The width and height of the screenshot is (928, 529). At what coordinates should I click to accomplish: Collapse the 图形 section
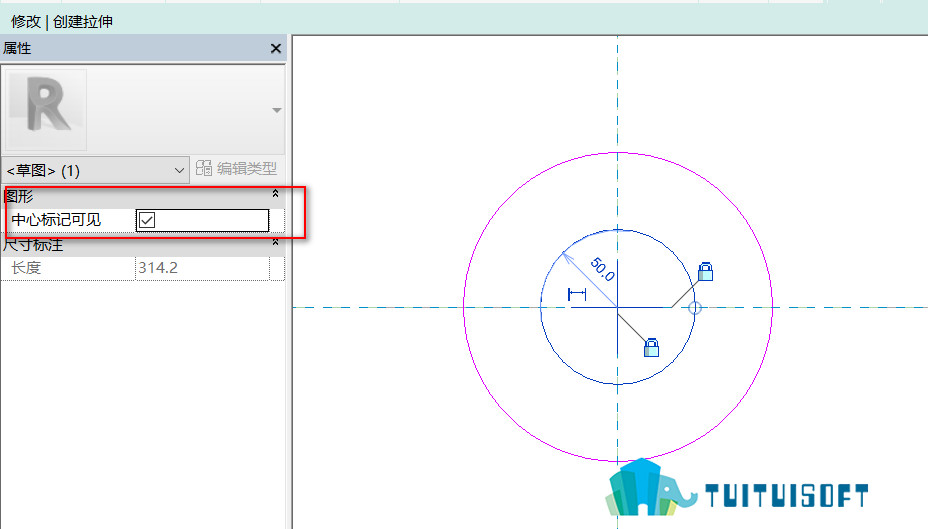pos(275,194)
